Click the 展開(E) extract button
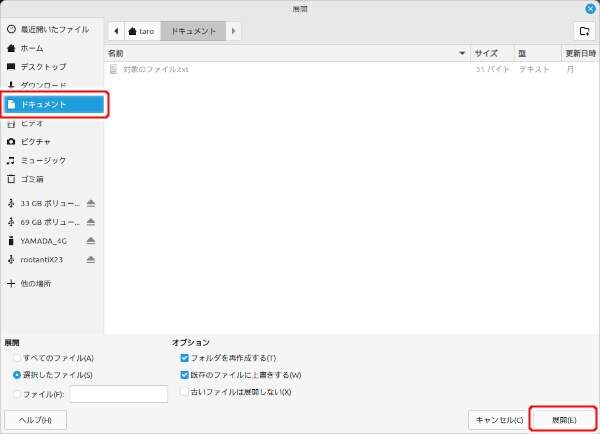 pos(563,420)
